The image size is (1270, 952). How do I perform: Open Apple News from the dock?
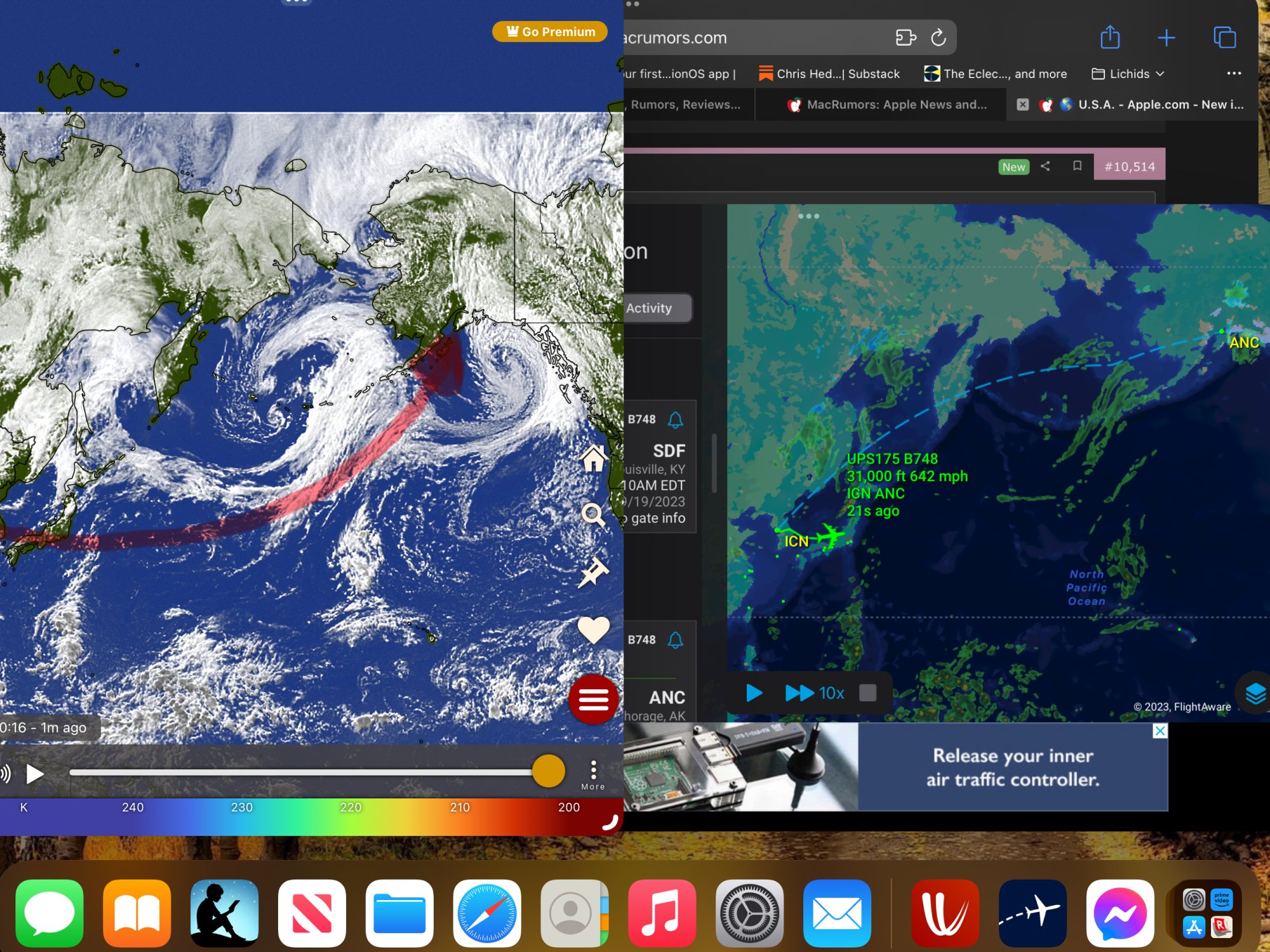point(312,913)
